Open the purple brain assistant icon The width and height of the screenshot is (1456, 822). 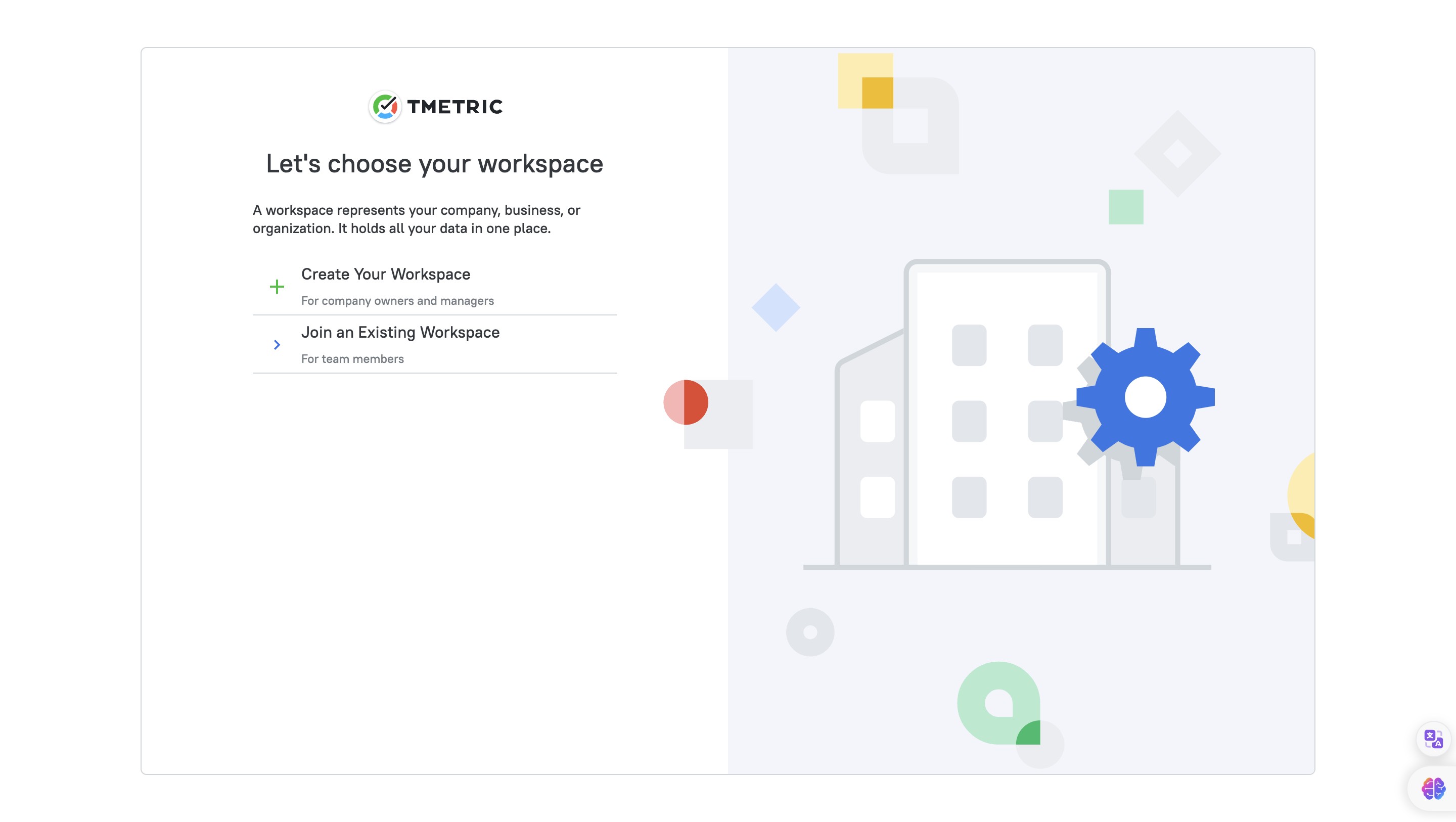click(1433, 788)
